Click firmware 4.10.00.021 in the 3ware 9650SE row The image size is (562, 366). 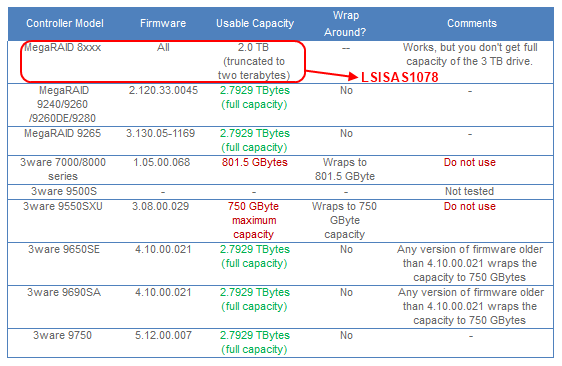point(163,249)
